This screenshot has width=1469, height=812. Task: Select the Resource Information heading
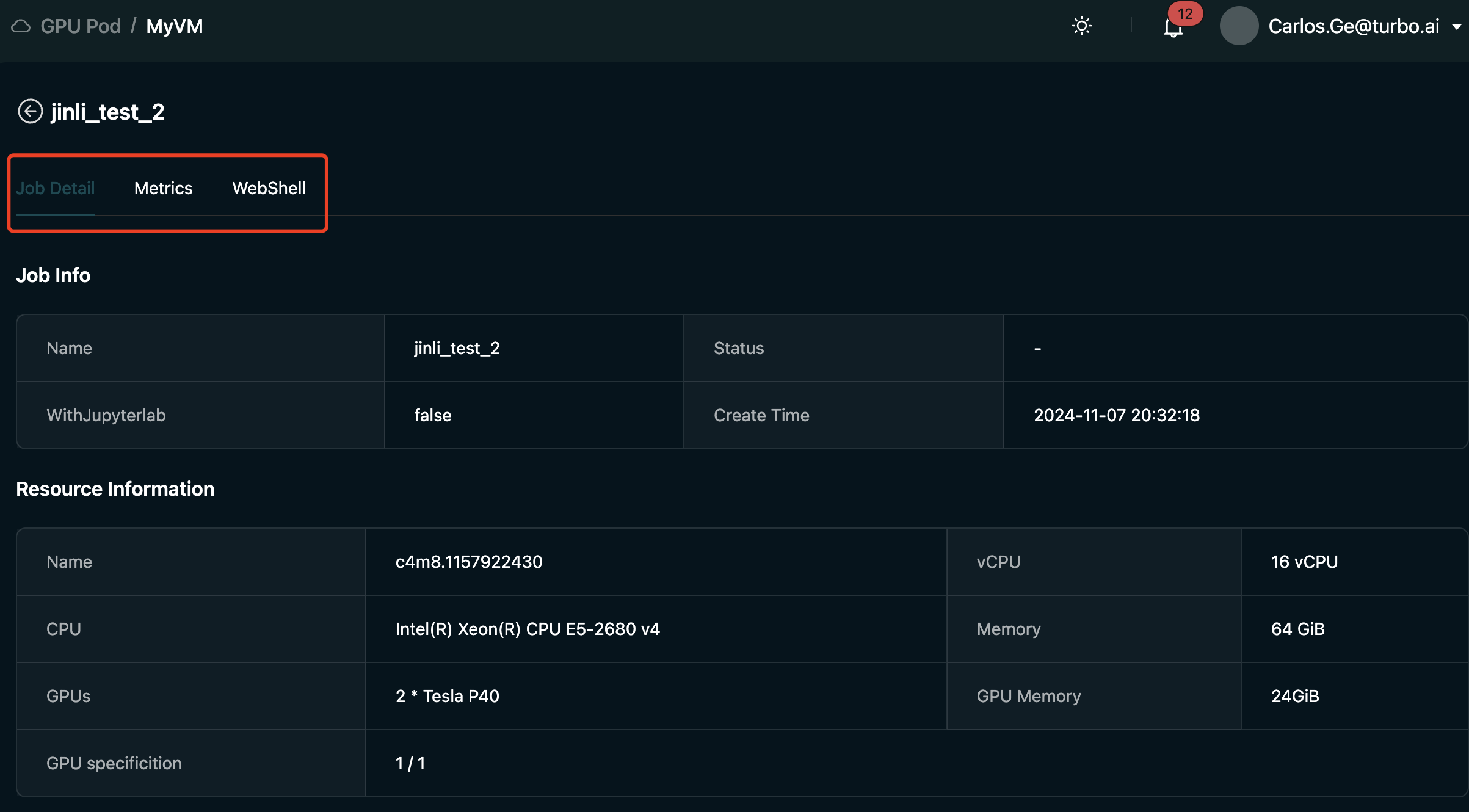[x=115, y=489]
